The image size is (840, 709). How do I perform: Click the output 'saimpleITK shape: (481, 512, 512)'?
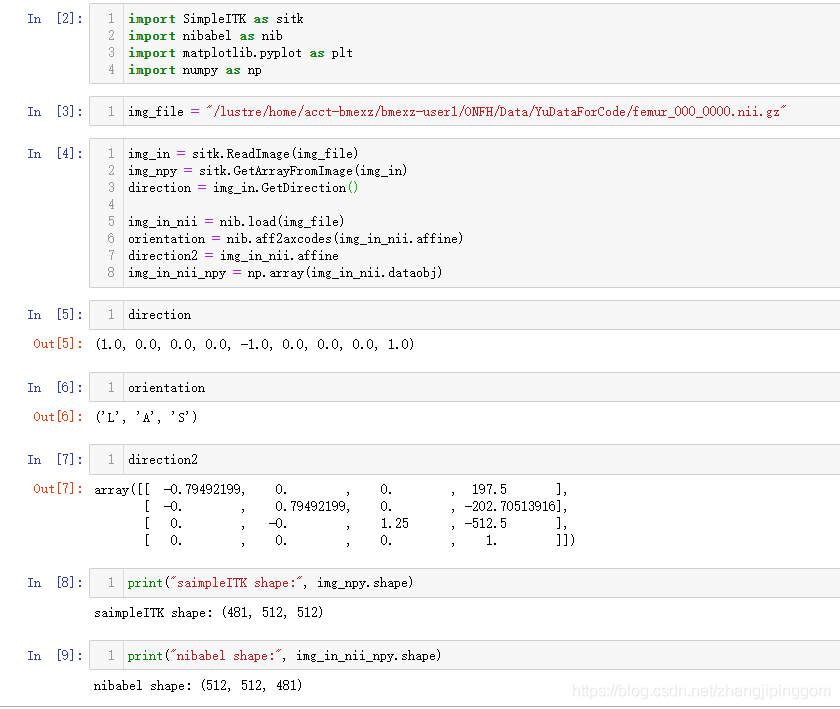pos(209,613)
